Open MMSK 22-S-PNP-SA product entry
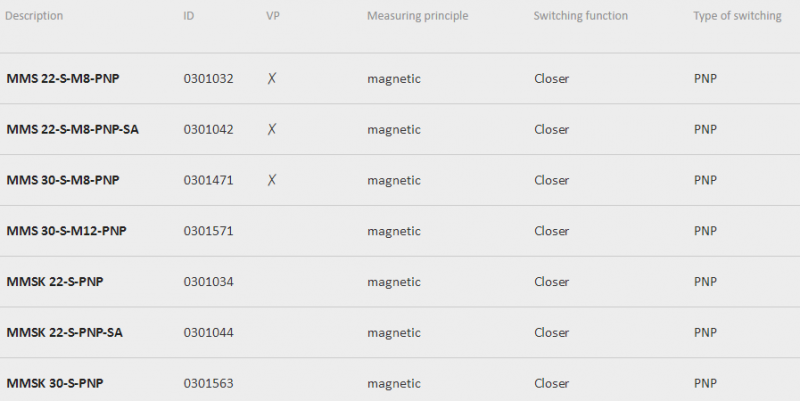The height and width of the screenshot is (401, 800). click(64, 333)
